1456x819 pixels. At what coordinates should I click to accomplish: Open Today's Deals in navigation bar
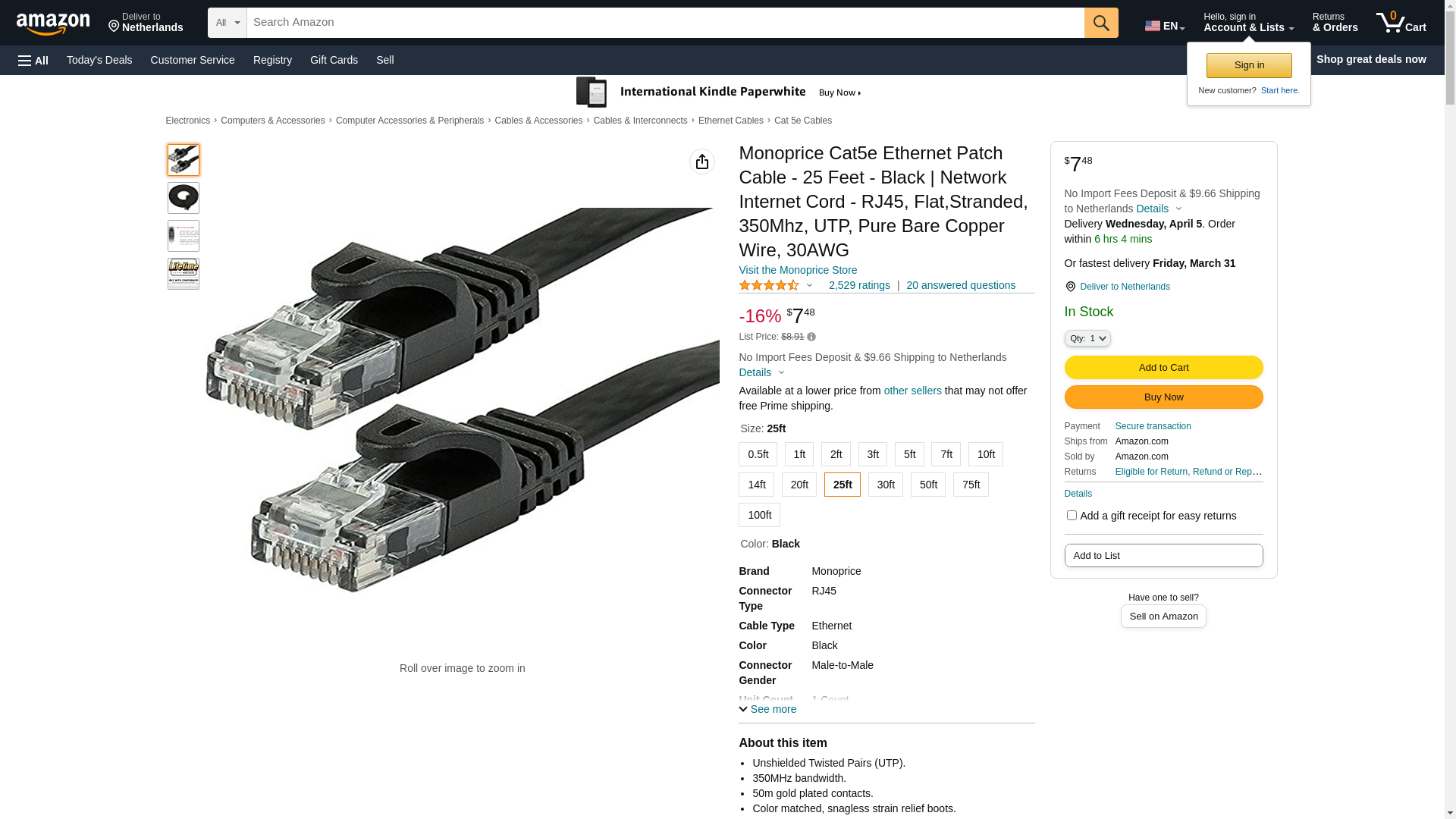pyautogui.click(x=99, y=60)
